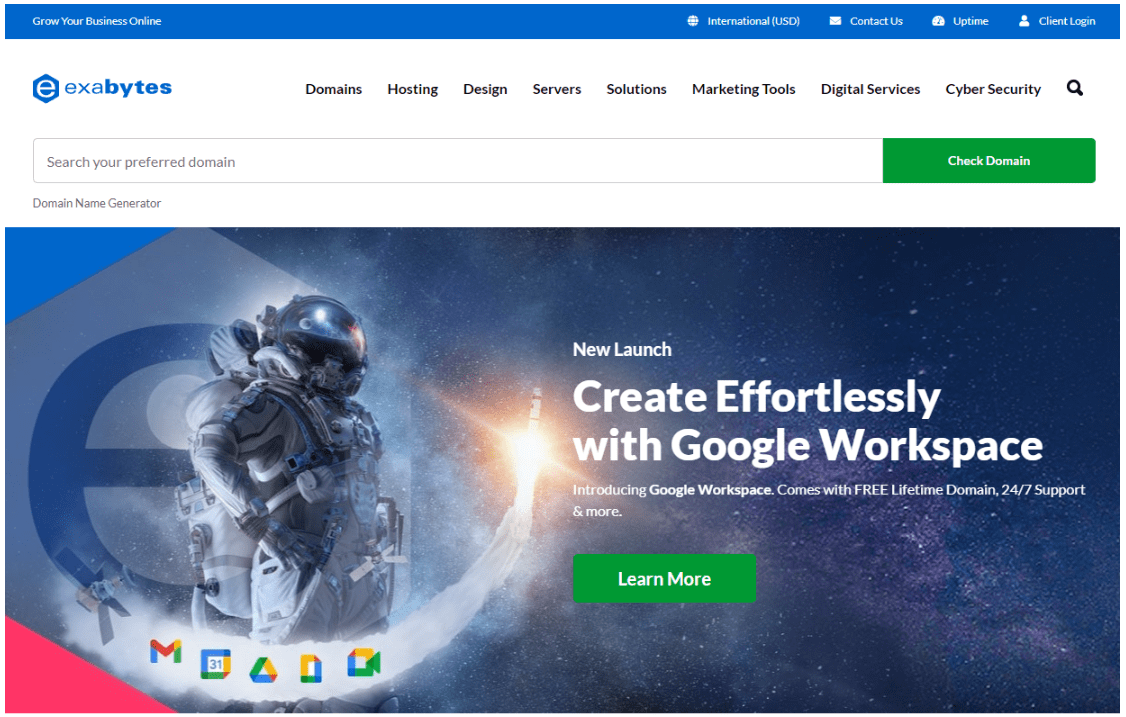Open the site search magnifier icon
Viewport: 1126px width, 717px height.
coord(1074,88)
